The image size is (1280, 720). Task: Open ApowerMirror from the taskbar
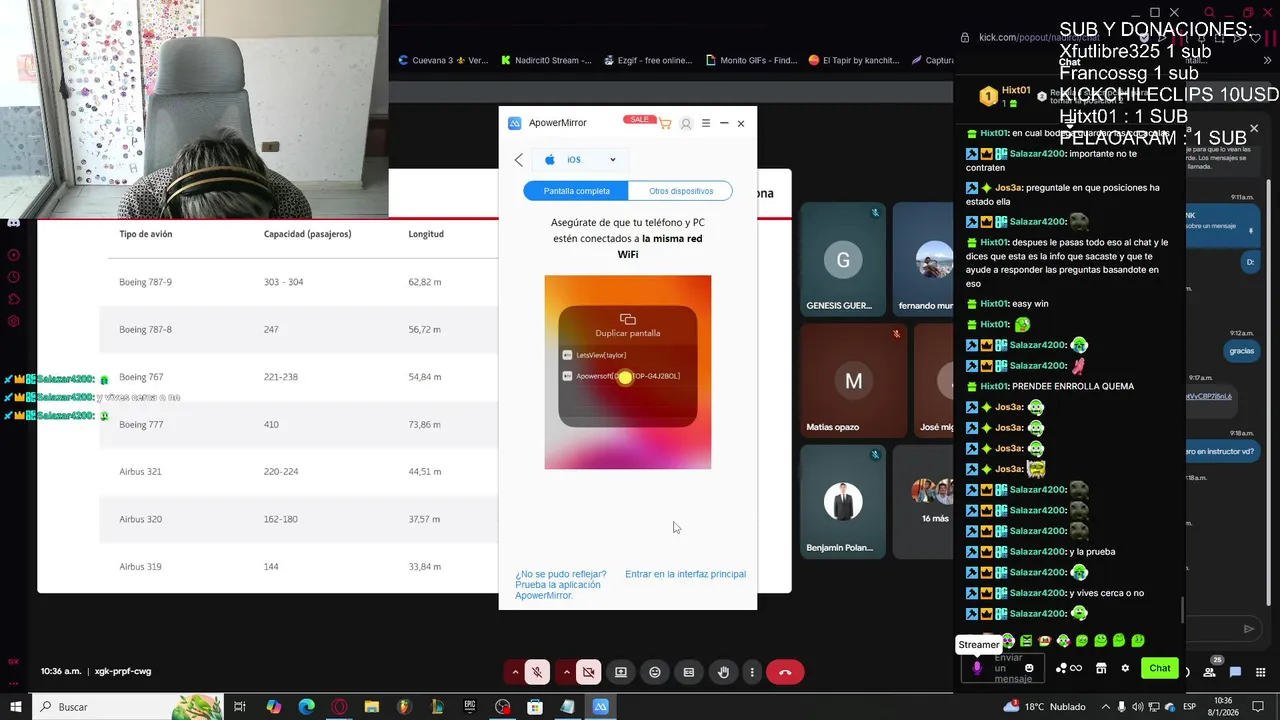601,707
